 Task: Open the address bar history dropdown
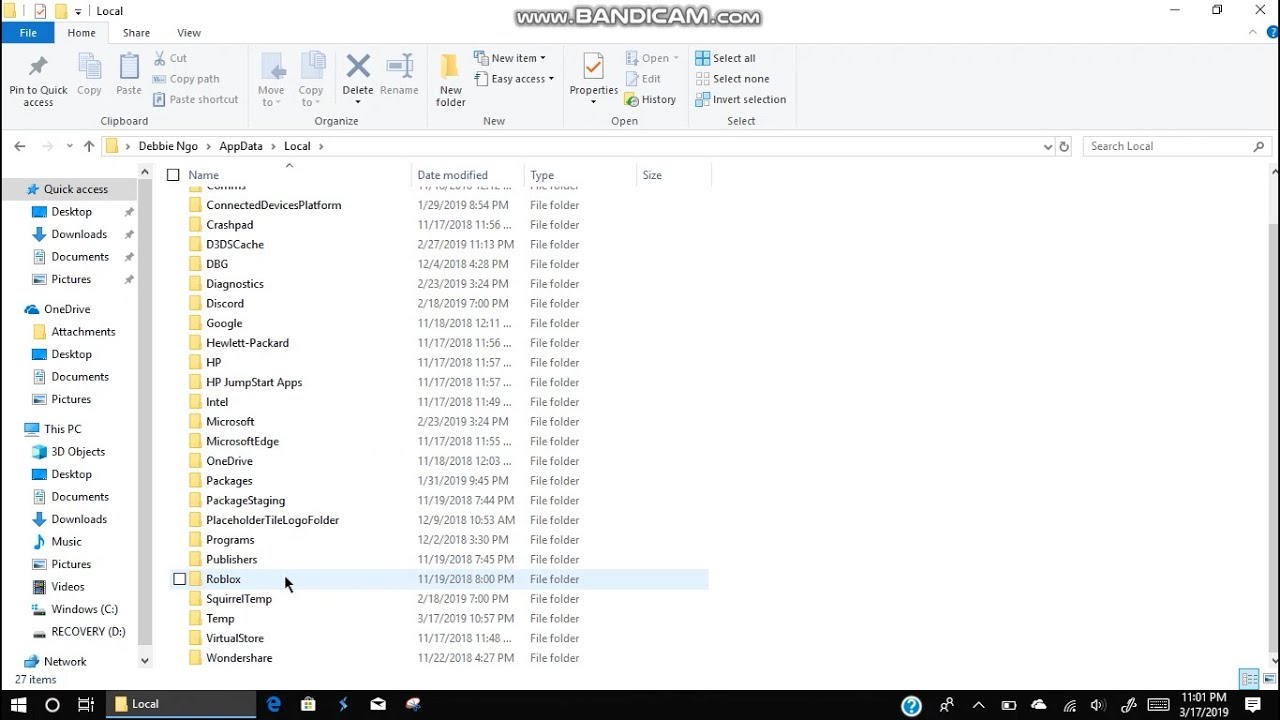[x=1047, y=146]
